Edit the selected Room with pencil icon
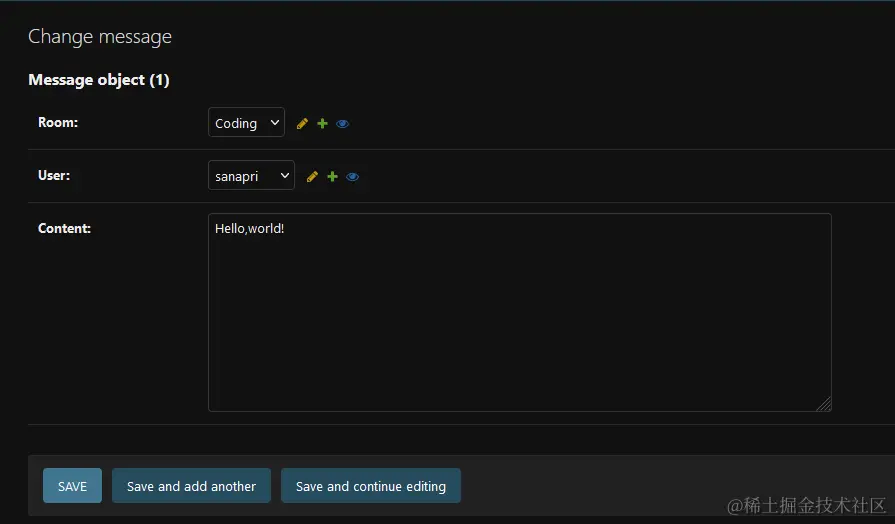The height and width of the screenshot is (524, 895). [302, 123]
